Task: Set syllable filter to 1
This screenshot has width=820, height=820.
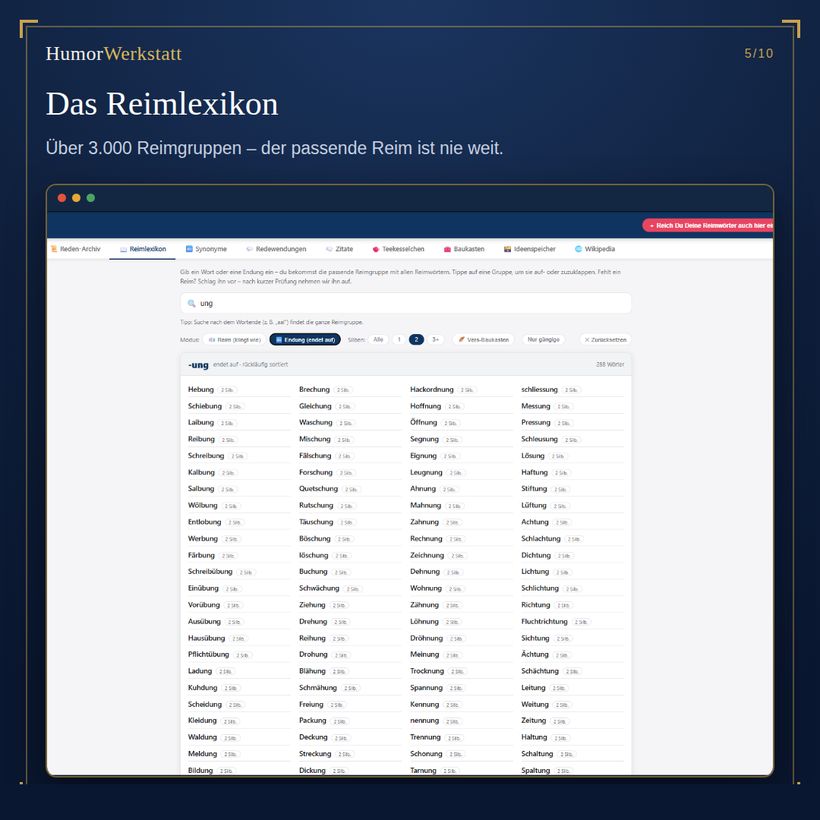Action: 399,339
